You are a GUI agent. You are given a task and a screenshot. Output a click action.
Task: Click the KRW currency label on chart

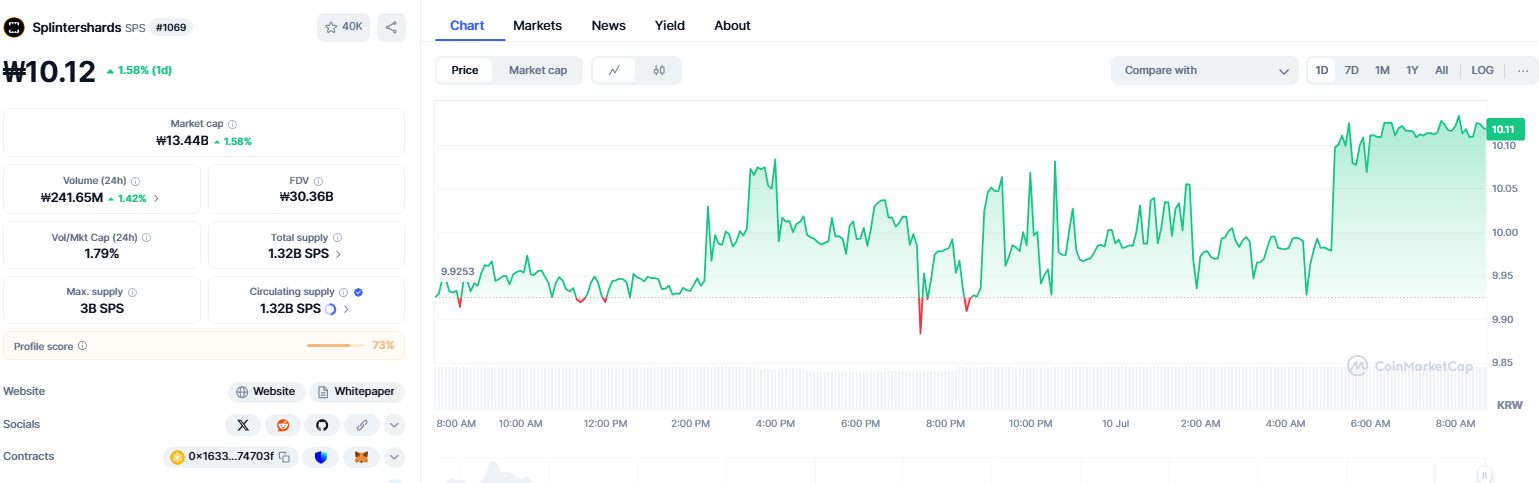pyautogui.click(x=1509, y=405)
